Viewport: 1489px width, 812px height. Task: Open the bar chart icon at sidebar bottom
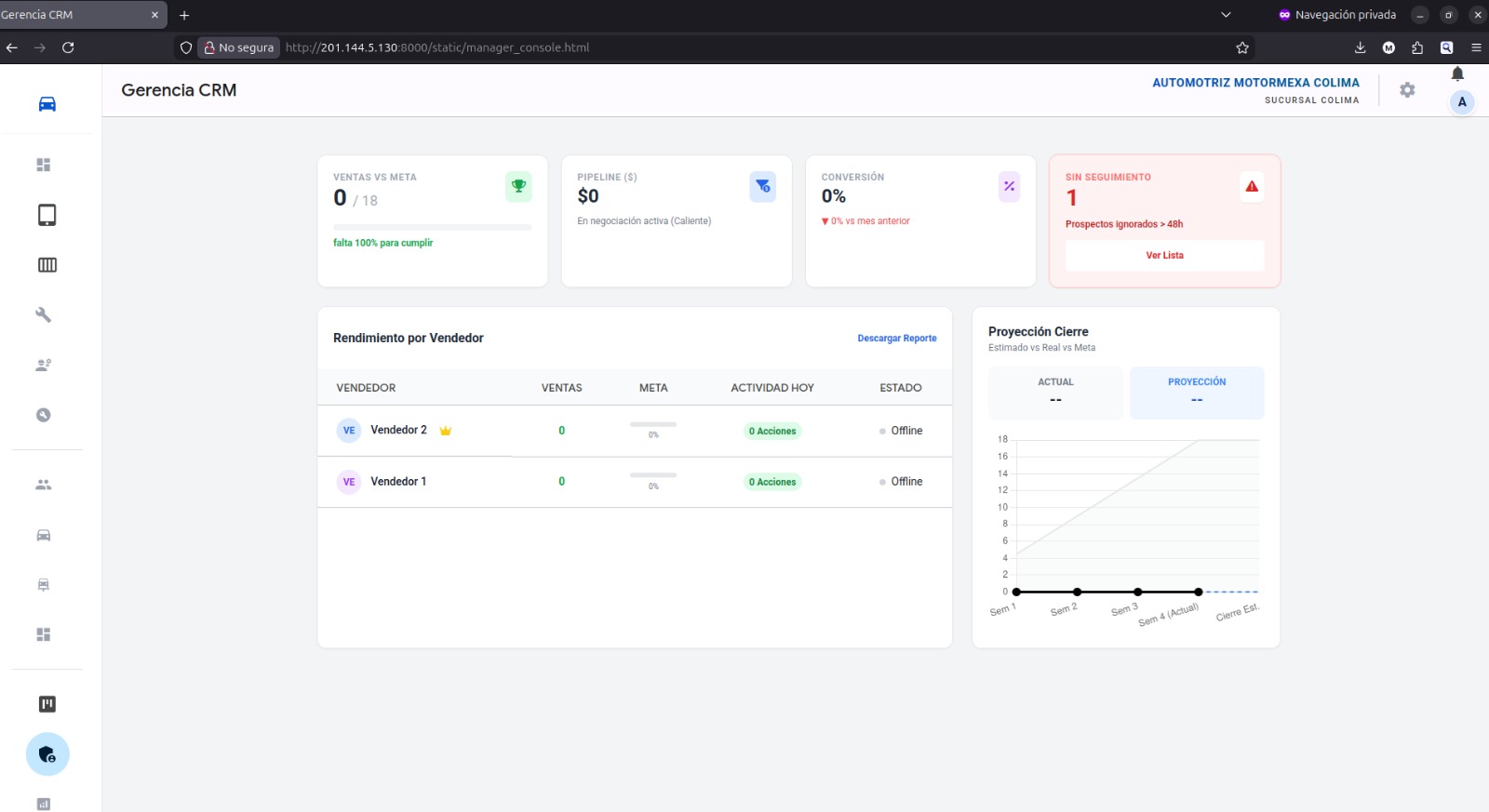pyautogui.click(x=44, y=805)
